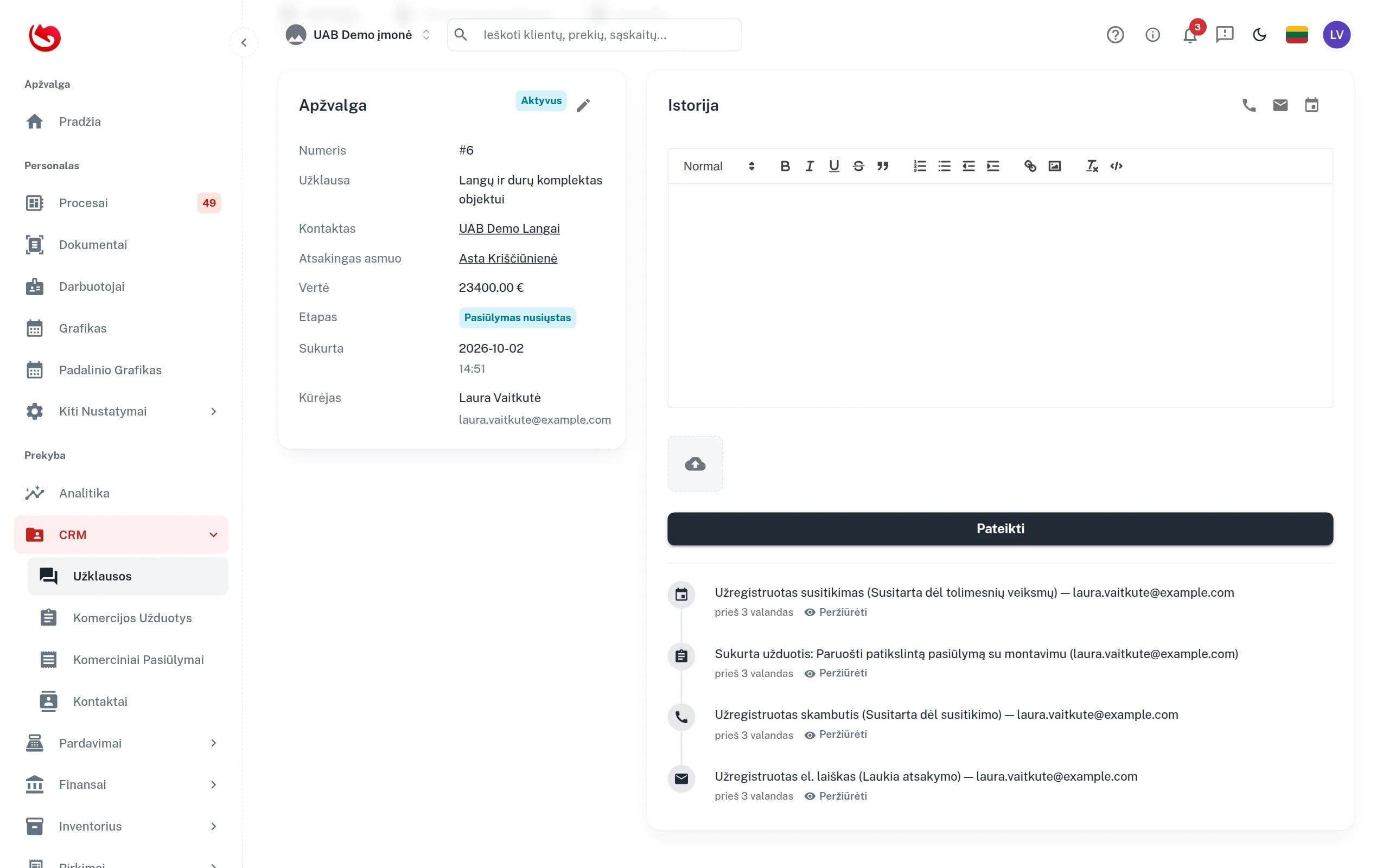Edit Apžvalga details with pencil icon
The image size is (1389, 868).
(x=583, y=105)
